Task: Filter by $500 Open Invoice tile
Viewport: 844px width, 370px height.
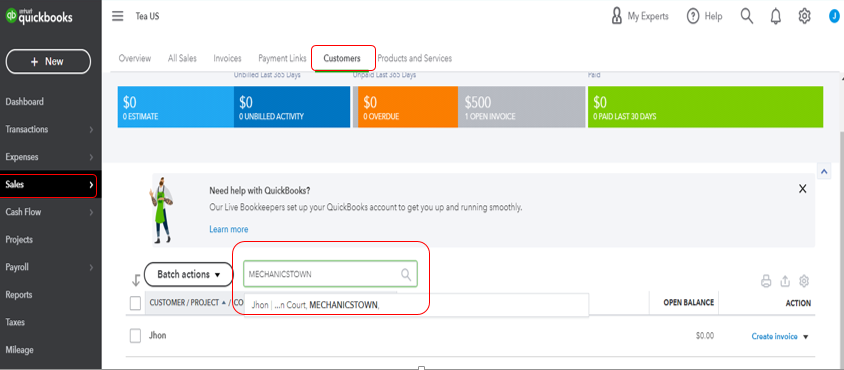Action: point(522,107)
